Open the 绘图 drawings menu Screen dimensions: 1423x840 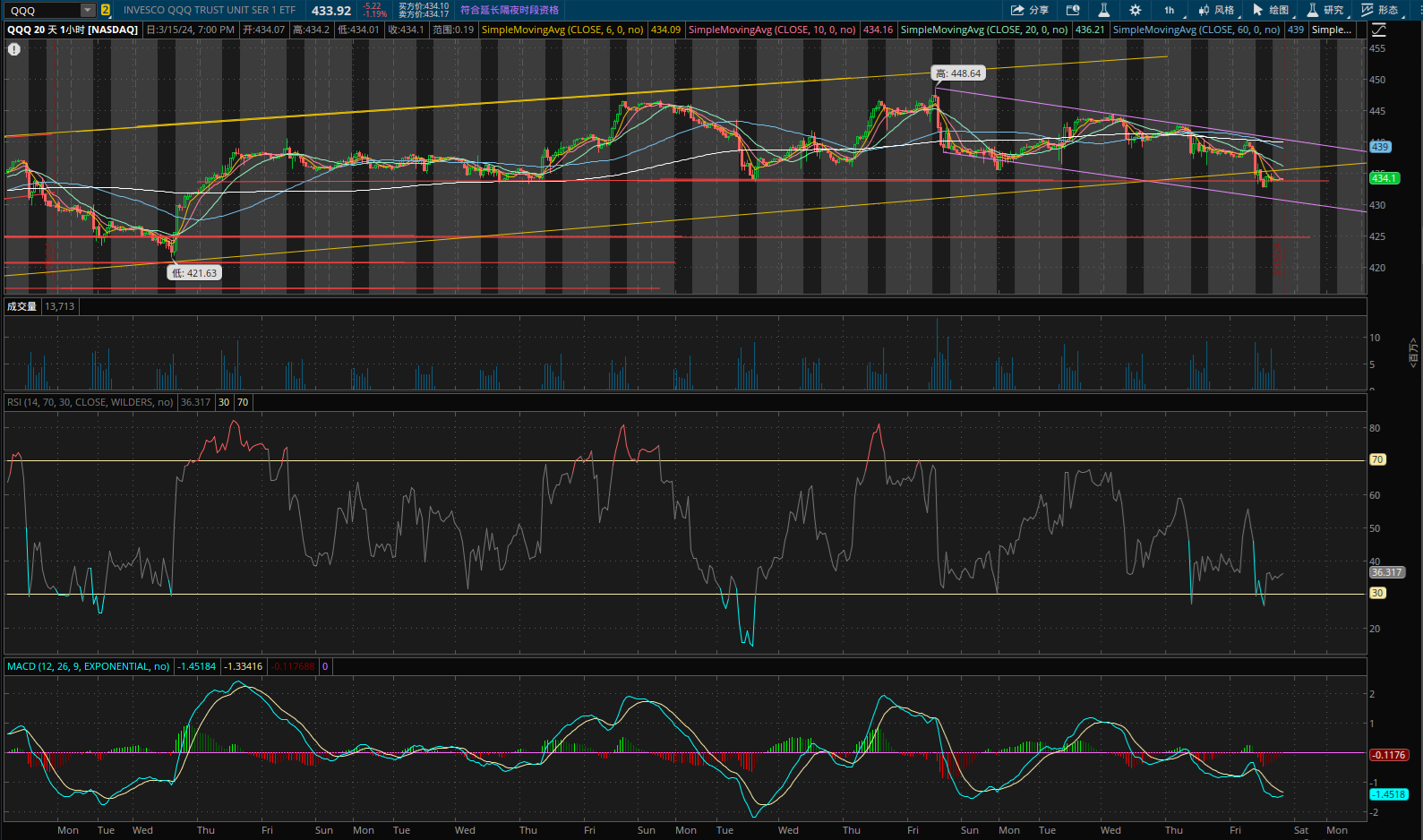click(x=1272, y=10)
